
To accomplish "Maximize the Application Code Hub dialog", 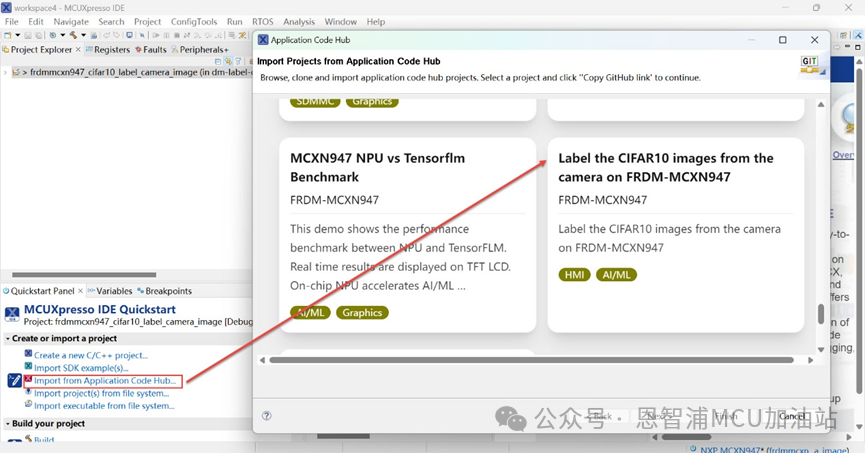I will pos(782,40).
